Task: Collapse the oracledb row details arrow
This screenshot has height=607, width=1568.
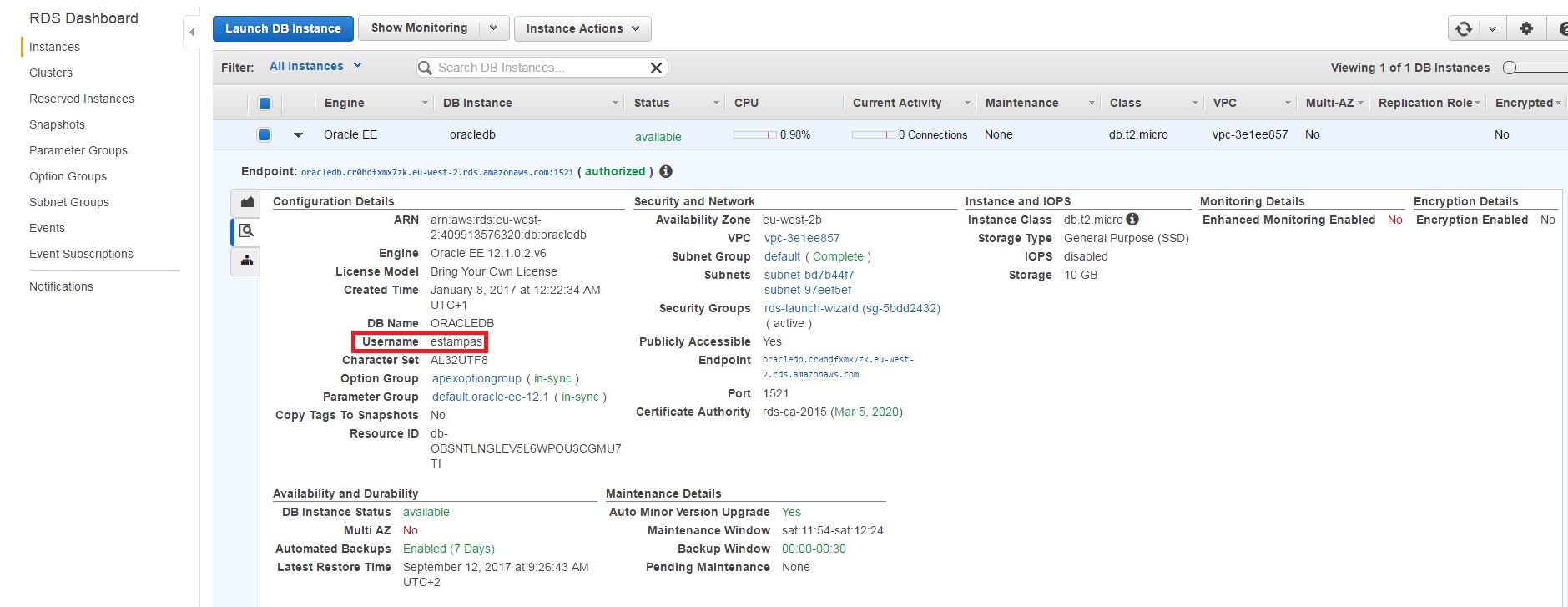Action: (298, 134)
